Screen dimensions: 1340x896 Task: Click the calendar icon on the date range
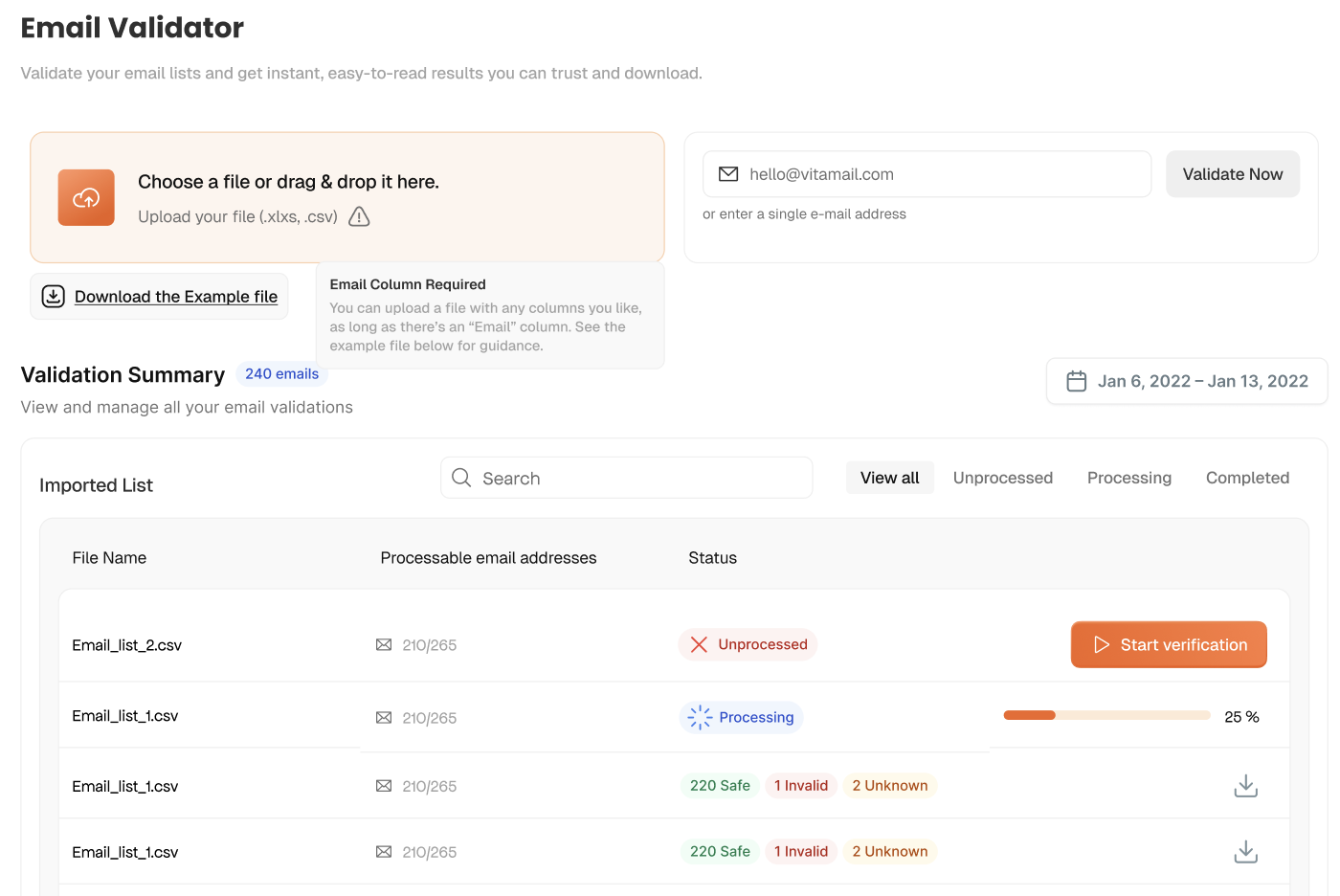coord(1076,380)
